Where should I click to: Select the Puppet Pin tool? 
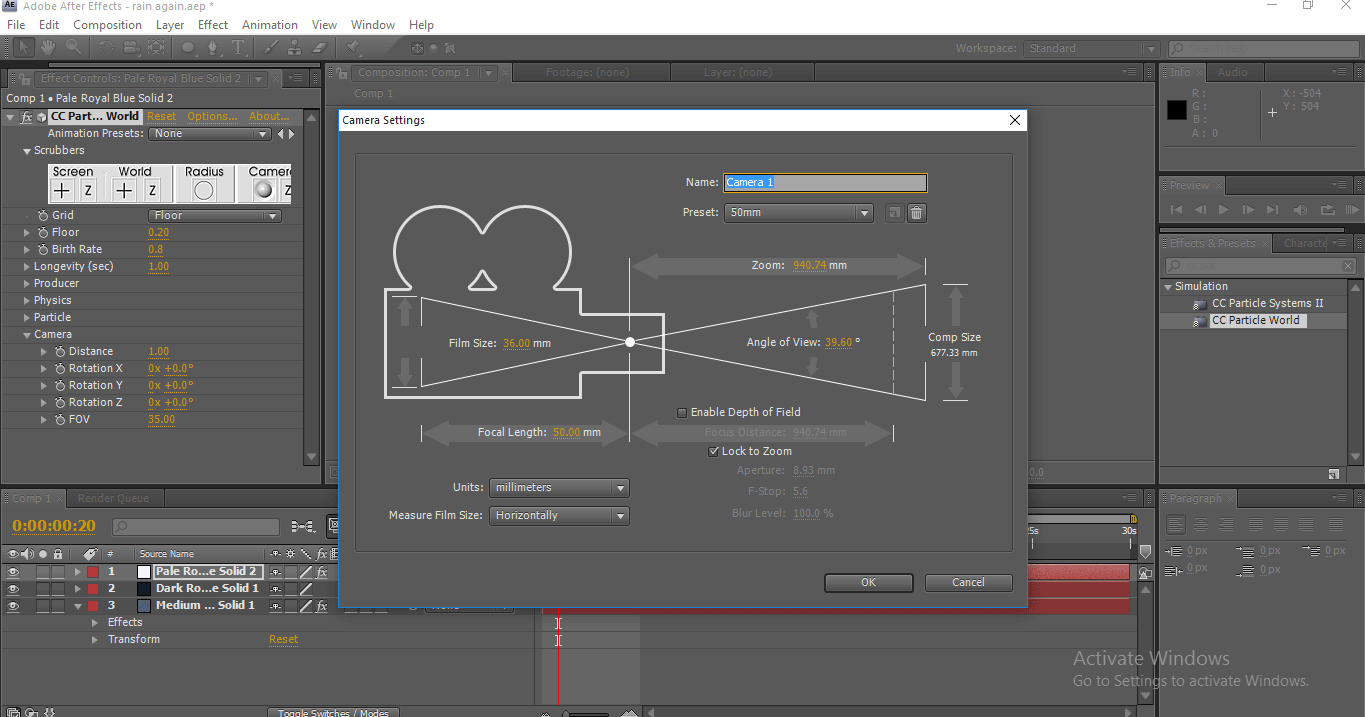click(x=352, y=47)
